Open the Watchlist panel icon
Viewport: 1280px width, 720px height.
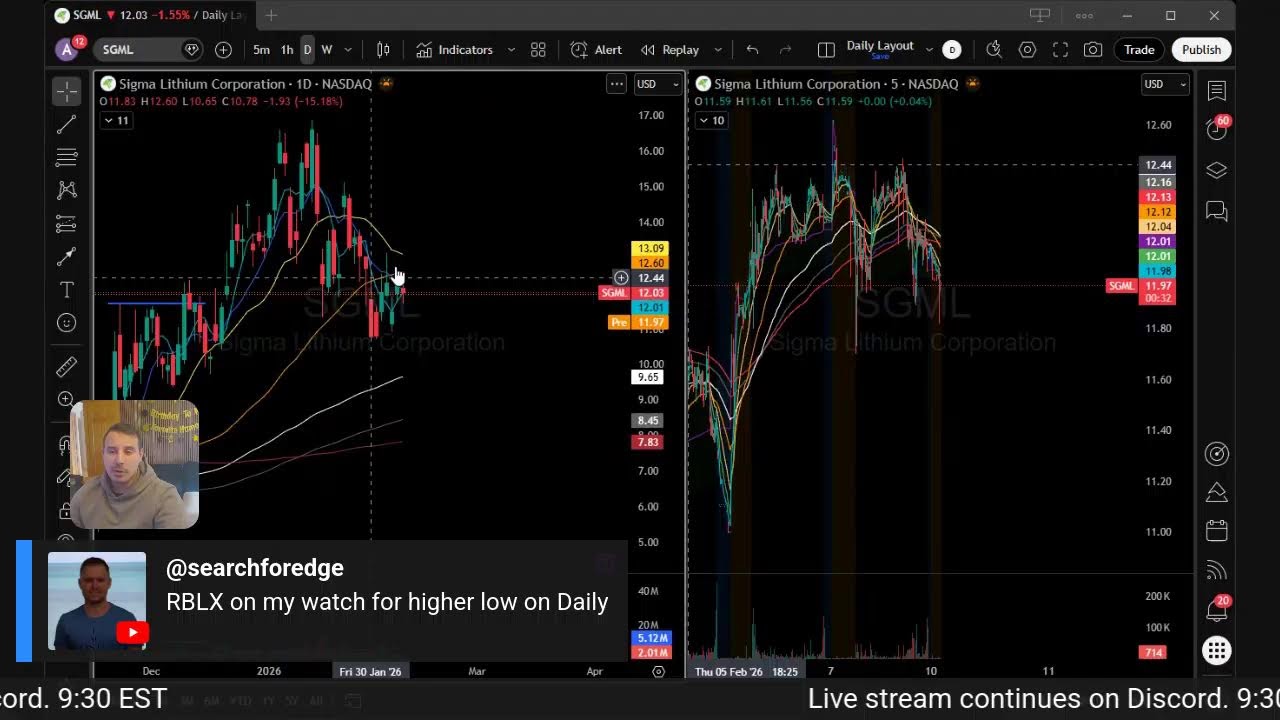point(1217,91)
